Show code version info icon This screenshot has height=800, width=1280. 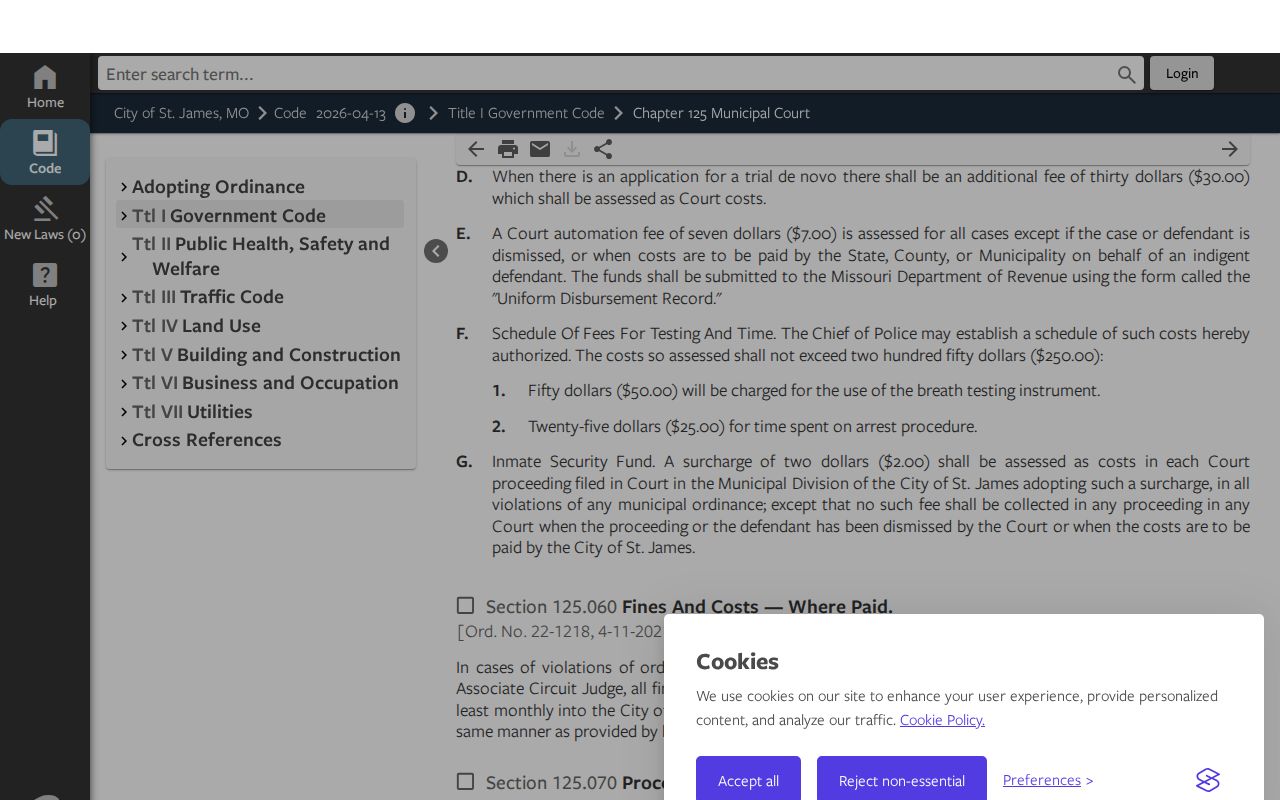pos(405,113)
